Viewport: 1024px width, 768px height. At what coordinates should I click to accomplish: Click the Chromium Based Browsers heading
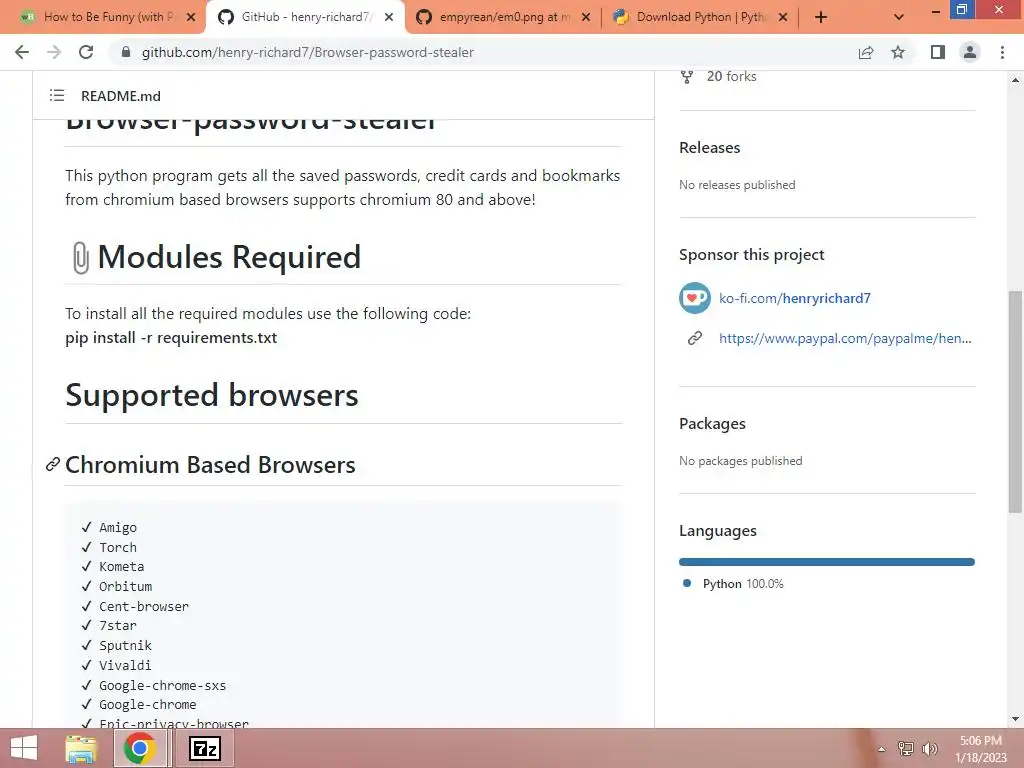pos(210,465)
